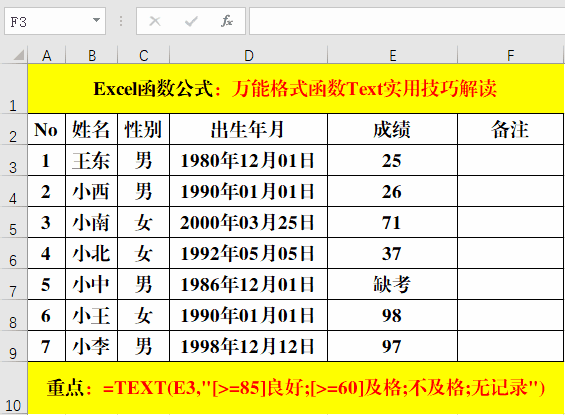Select the cell containing 小中
The width and height of the screenshot is (565, 415).
[92, 284]
